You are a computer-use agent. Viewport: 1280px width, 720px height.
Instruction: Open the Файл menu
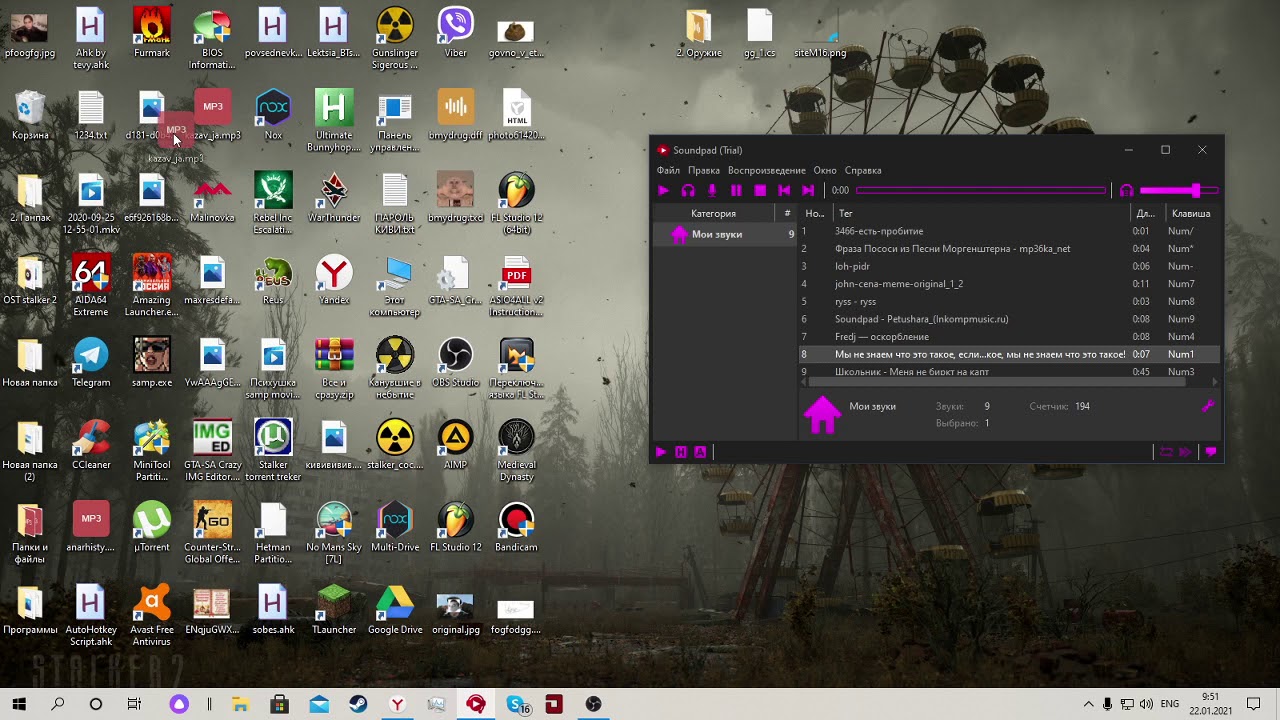668,170
